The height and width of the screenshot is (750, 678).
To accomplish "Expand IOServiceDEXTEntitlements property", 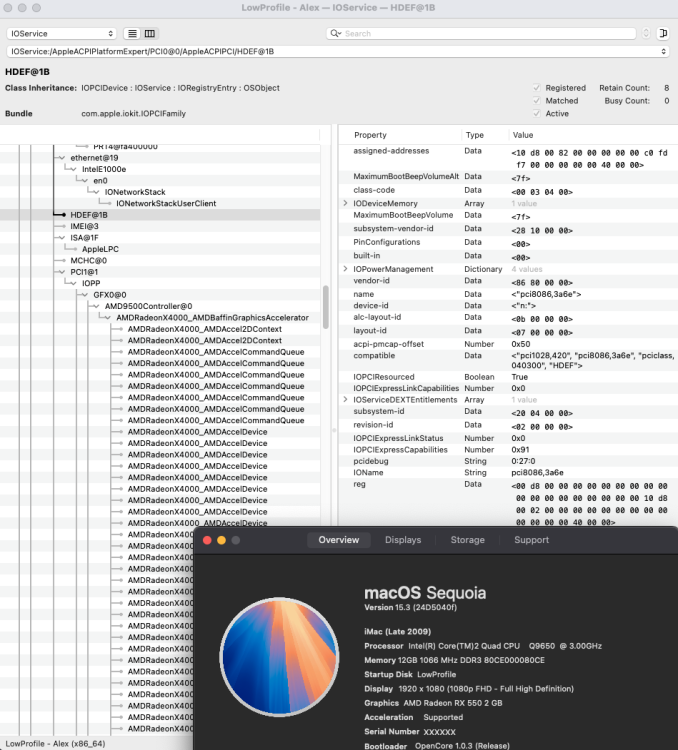I will point(345,399).
